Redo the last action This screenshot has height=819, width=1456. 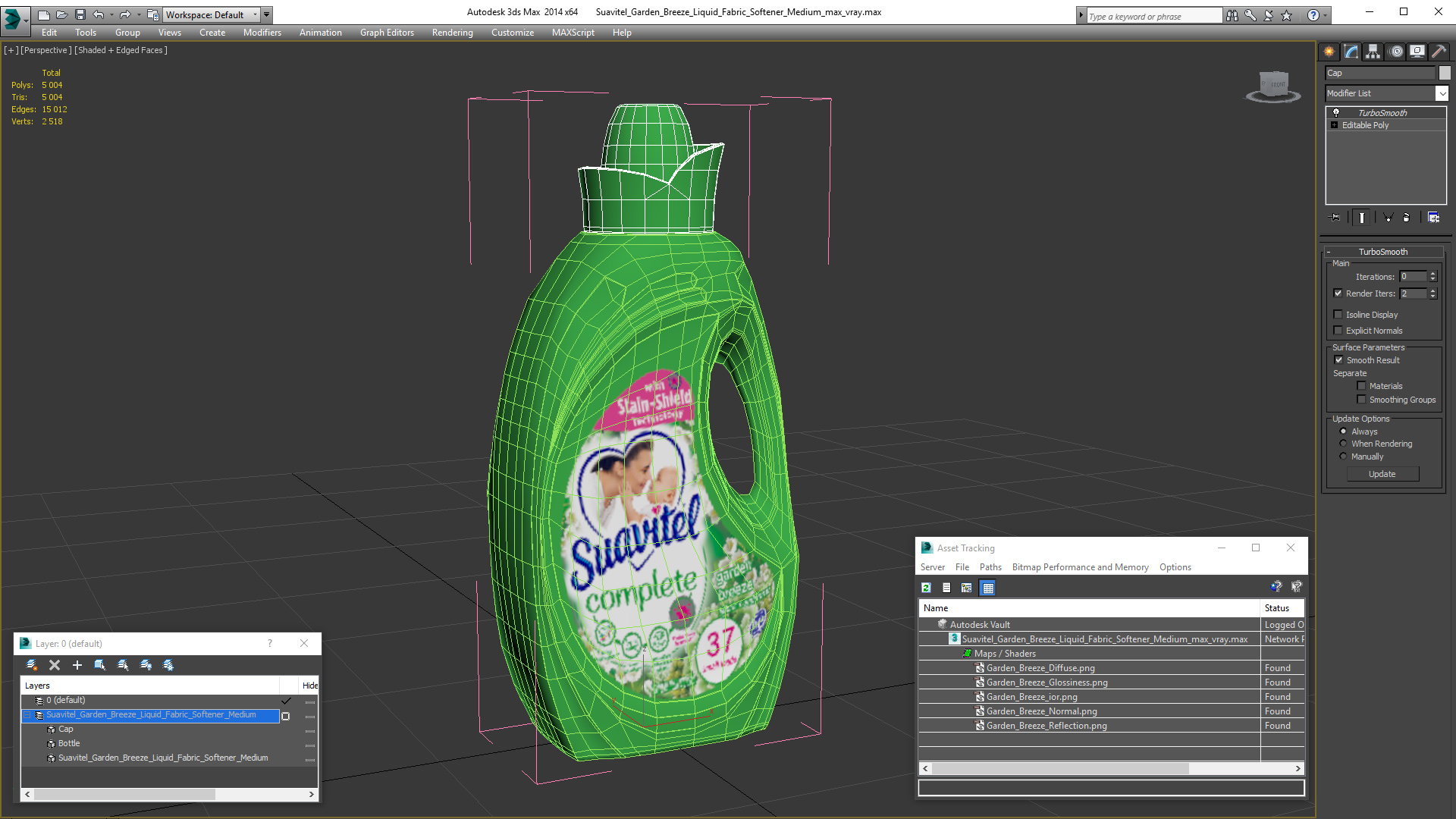(125, 14)
